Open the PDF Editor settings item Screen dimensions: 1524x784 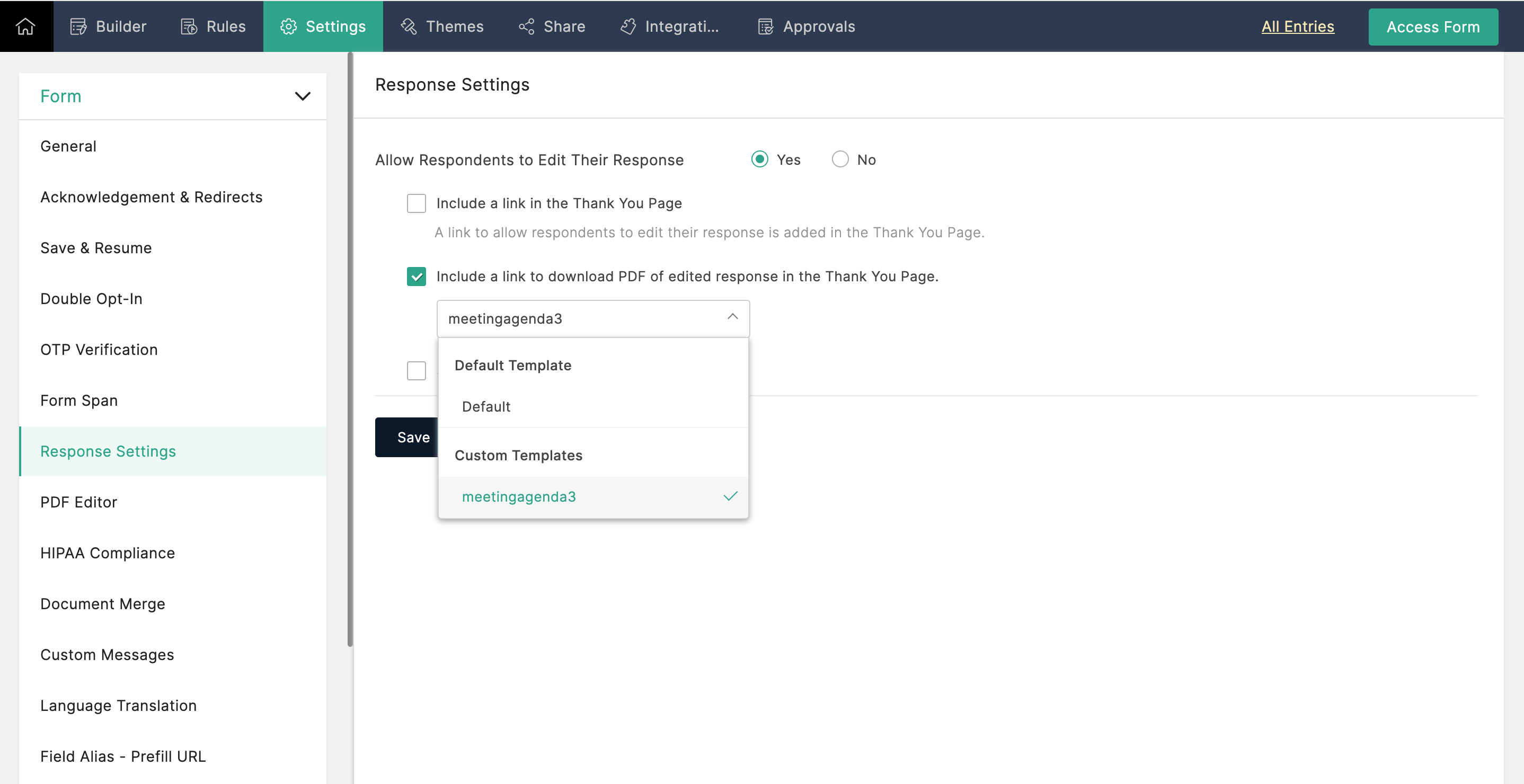point(78,502)
